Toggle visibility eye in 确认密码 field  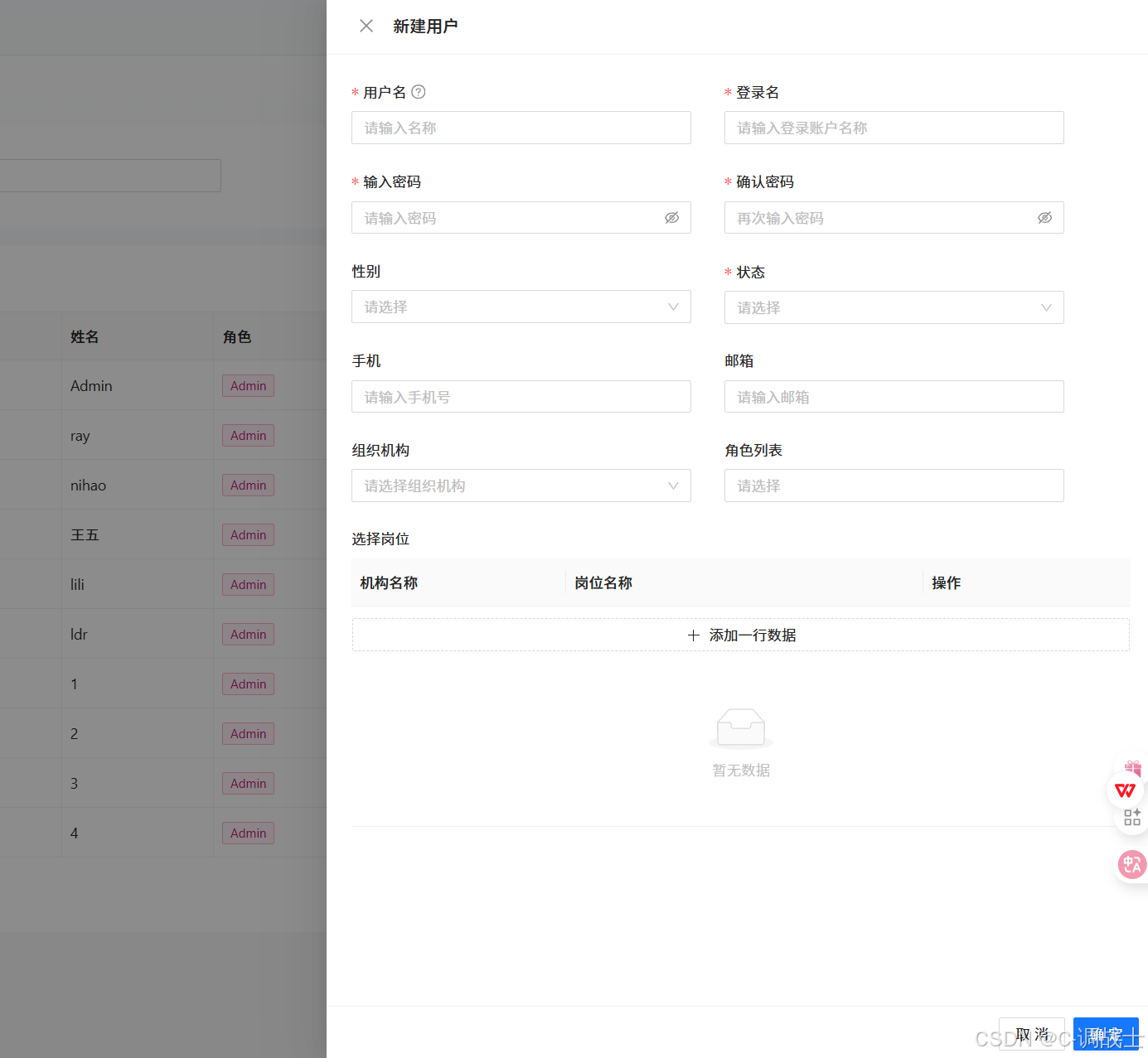(x=1045, y=218)
